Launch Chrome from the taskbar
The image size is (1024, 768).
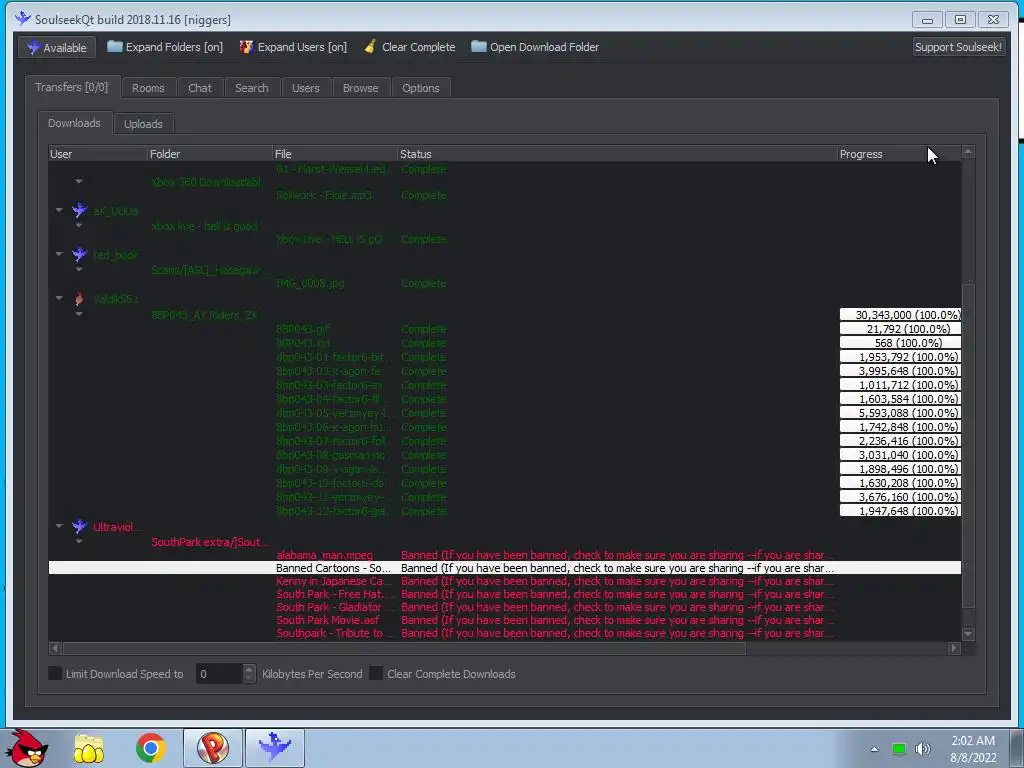pyautogui.click(x=151, y=748)
